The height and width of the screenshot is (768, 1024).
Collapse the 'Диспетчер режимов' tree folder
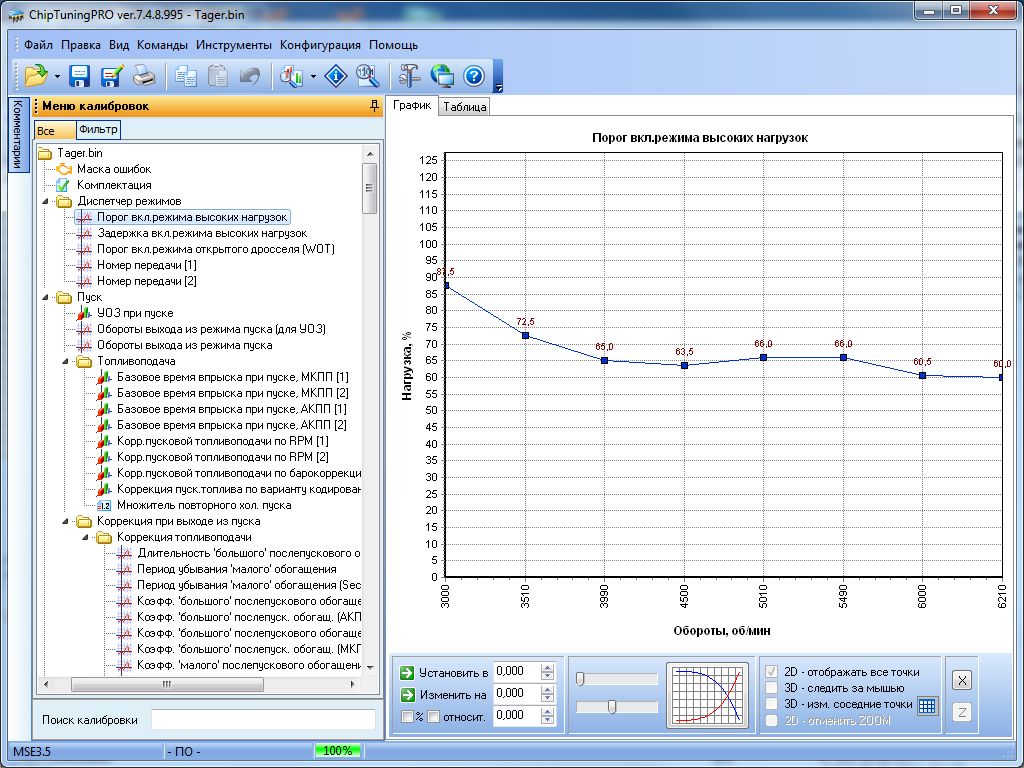(x=47, y=201)
